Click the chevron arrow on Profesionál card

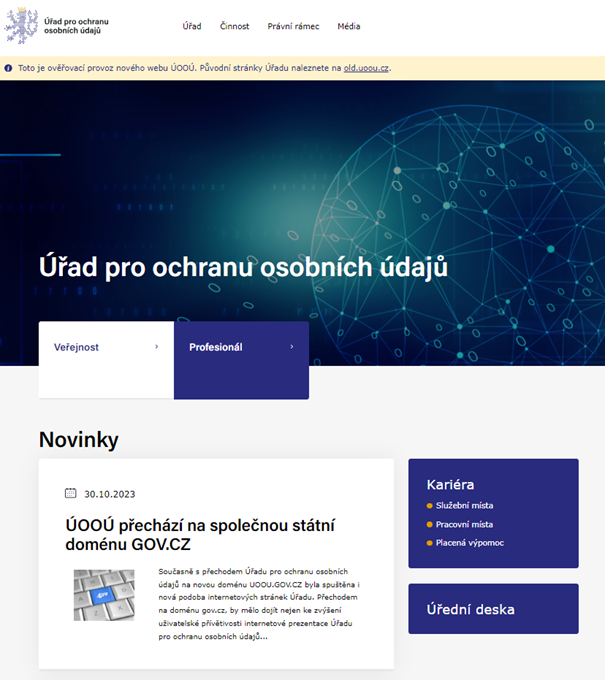pyautogui.click(x=292, y=347)
